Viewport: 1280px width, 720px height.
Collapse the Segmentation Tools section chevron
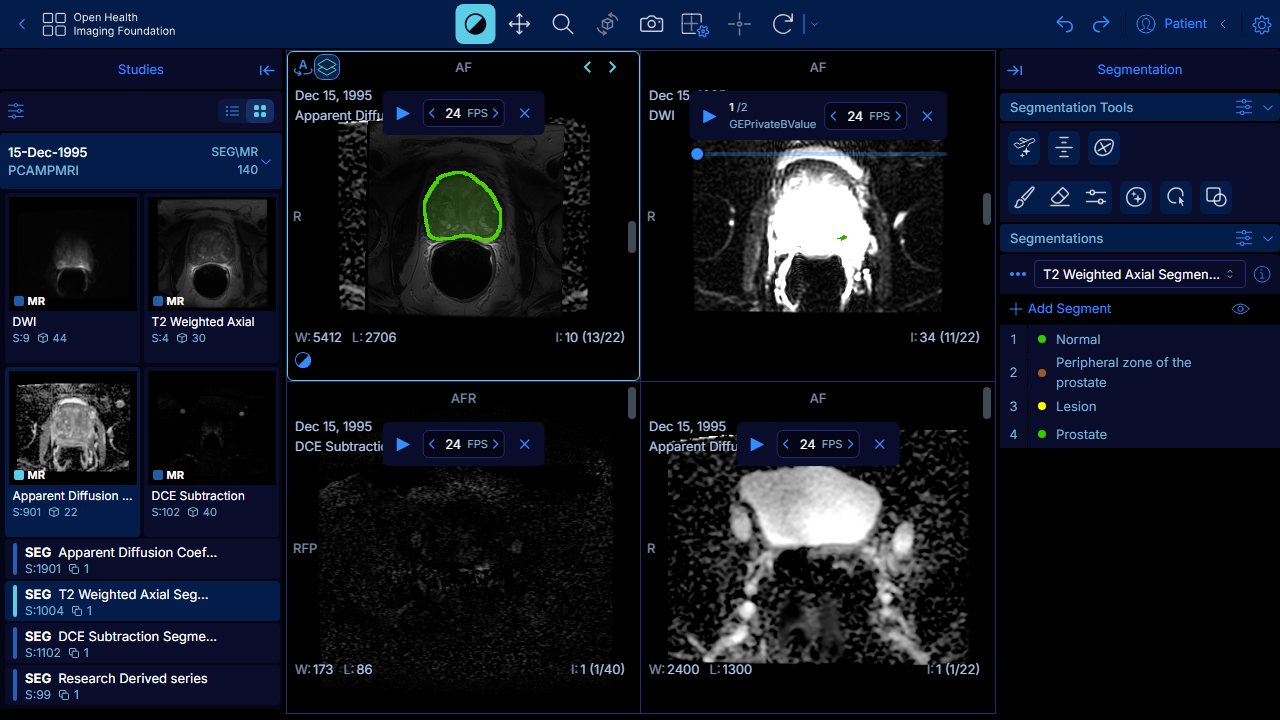(x=1268, y=107)
